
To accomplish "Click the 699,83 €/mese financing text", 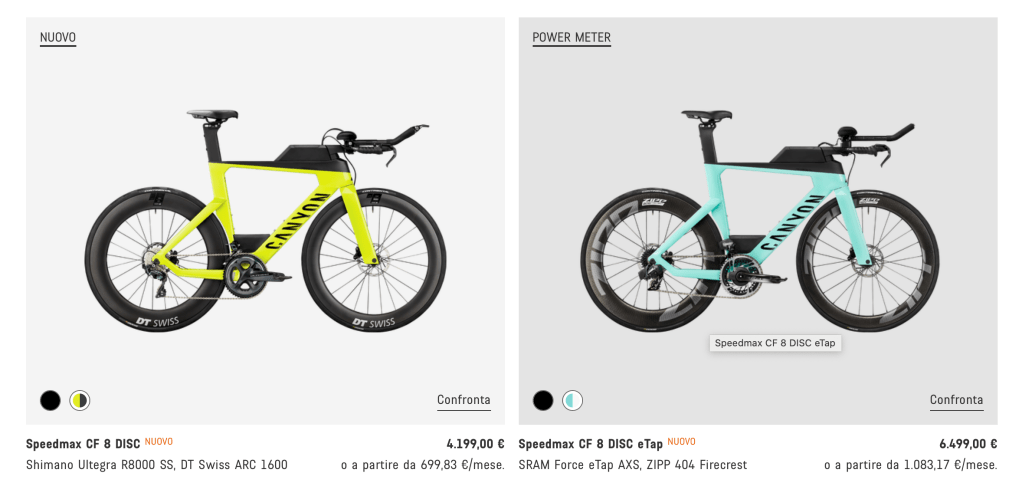I will pyautogui.click(x=422, y=465).
